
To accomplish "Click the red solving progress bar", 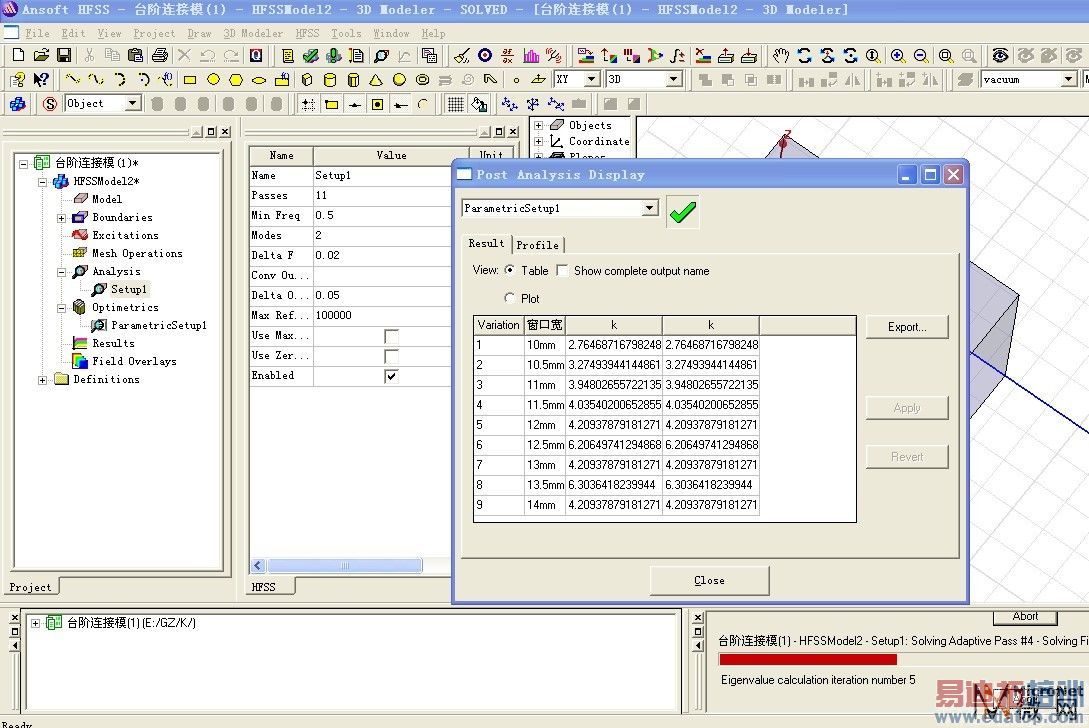I will coord(808,659).
